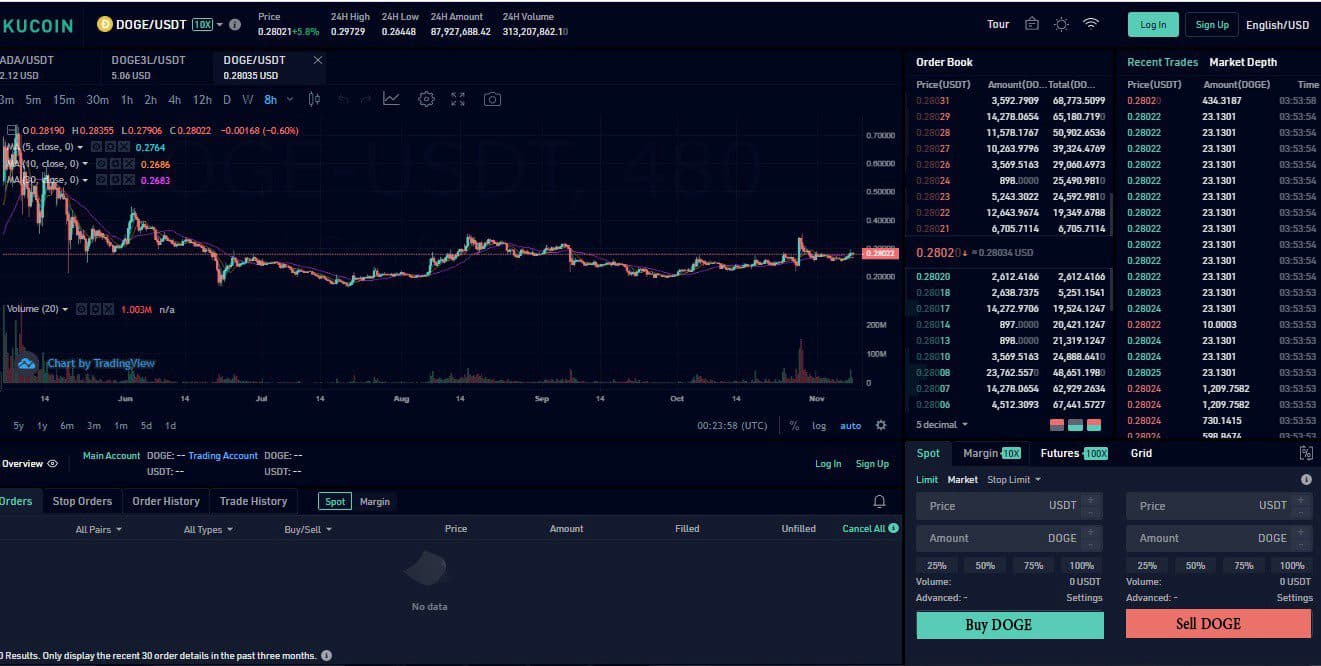Expand MA (5, close, 0) indicator menu
This screenshot has height=666, width=1321.
(x=80, y=148)
